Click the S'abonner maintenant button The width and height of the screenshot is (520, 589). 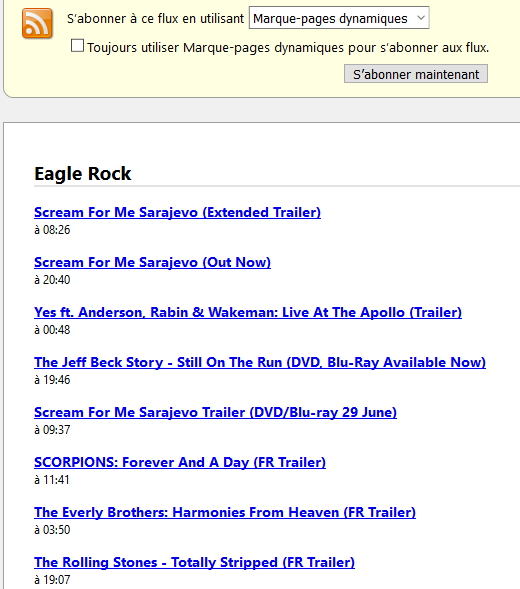416,74
